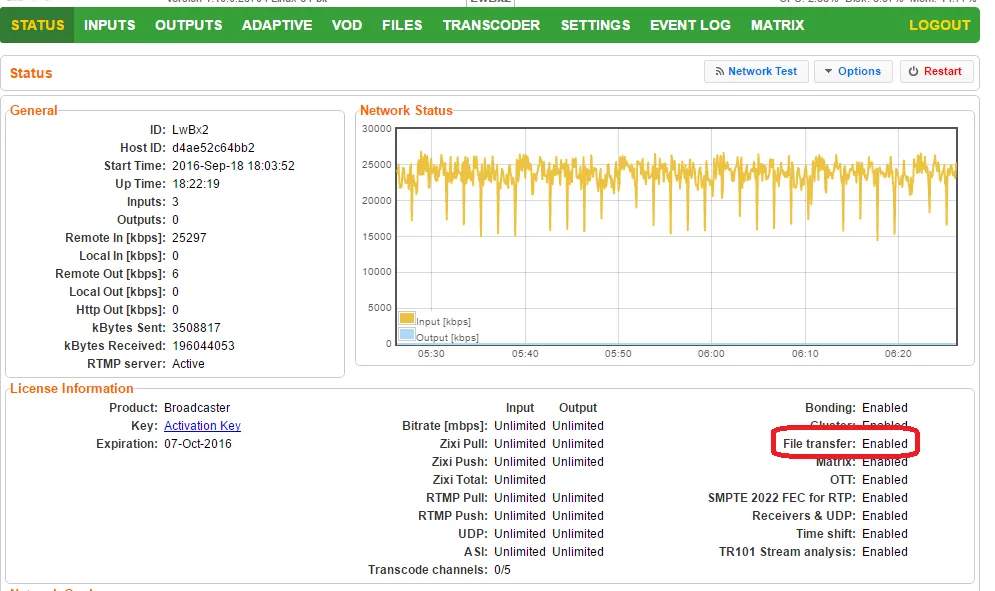View the EVENT LOG tab
Screen dimensions: 995x591
(x=690, y=25)
